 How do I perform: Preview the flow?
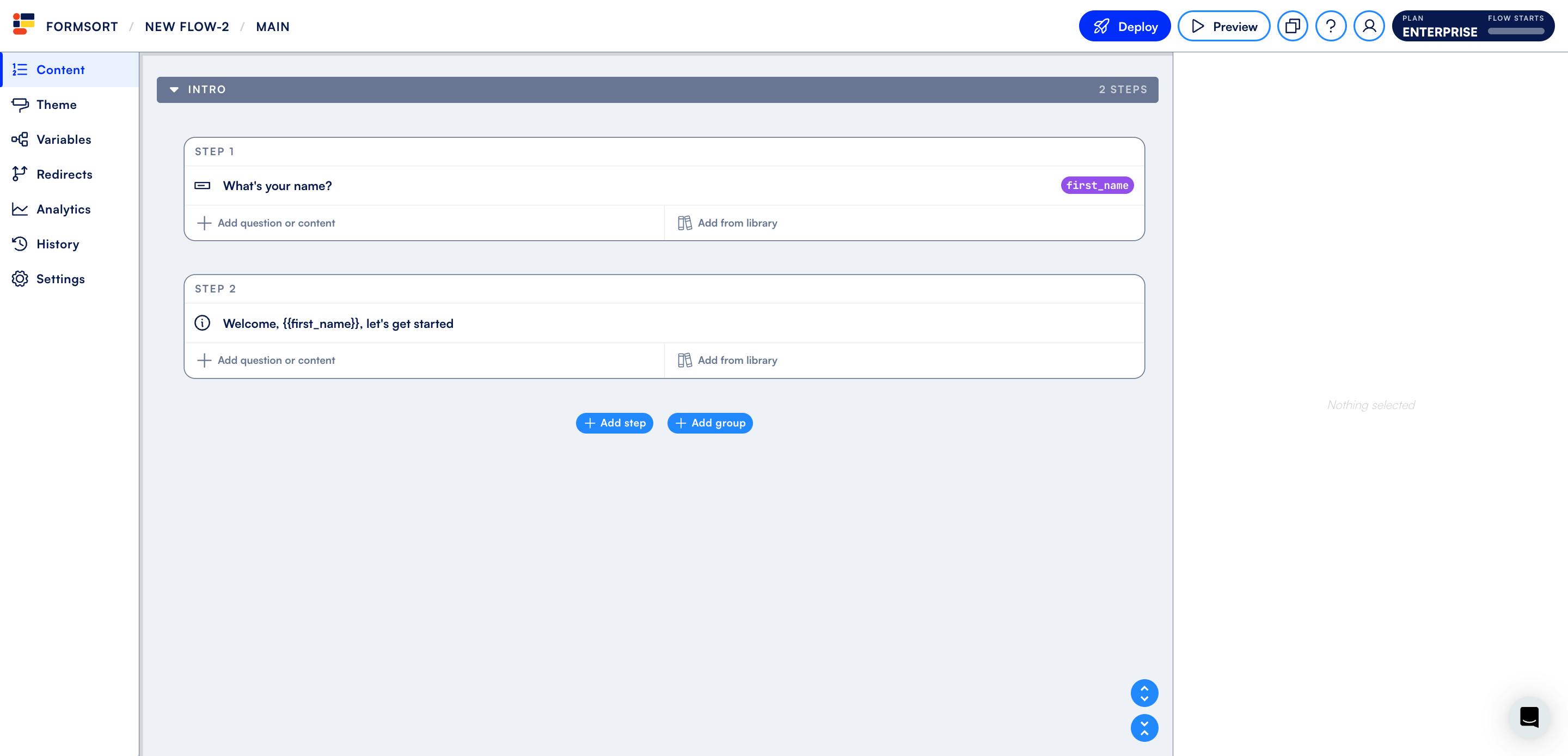[x=1223, y=26]
